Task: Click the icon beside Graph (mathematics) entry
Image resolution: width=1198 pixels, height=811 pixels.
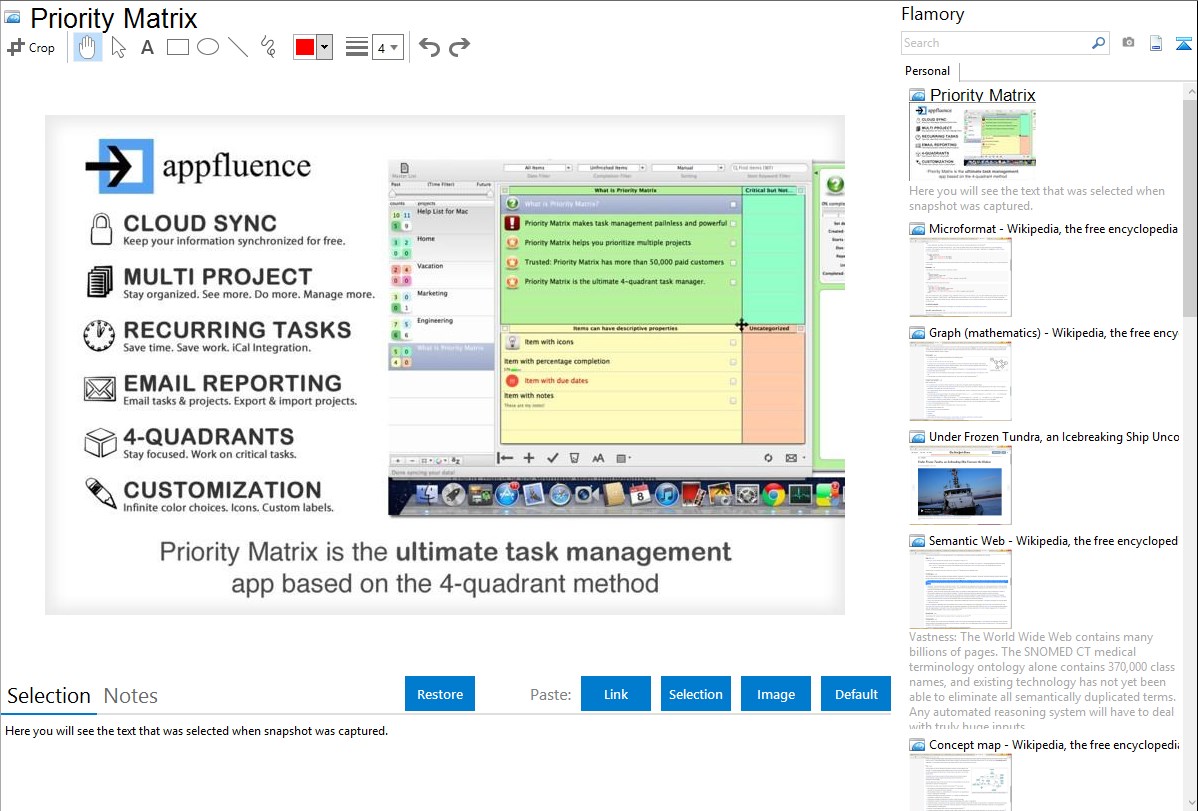Action: tap(917, 333)
